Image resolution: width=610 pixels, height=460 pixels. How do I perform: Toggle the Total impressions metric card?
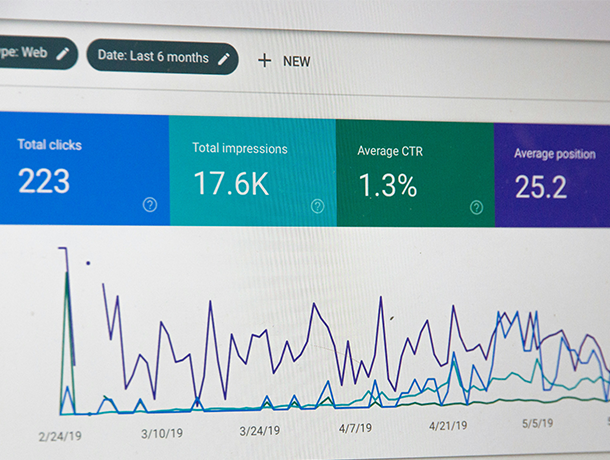click(x=250, y=170)
